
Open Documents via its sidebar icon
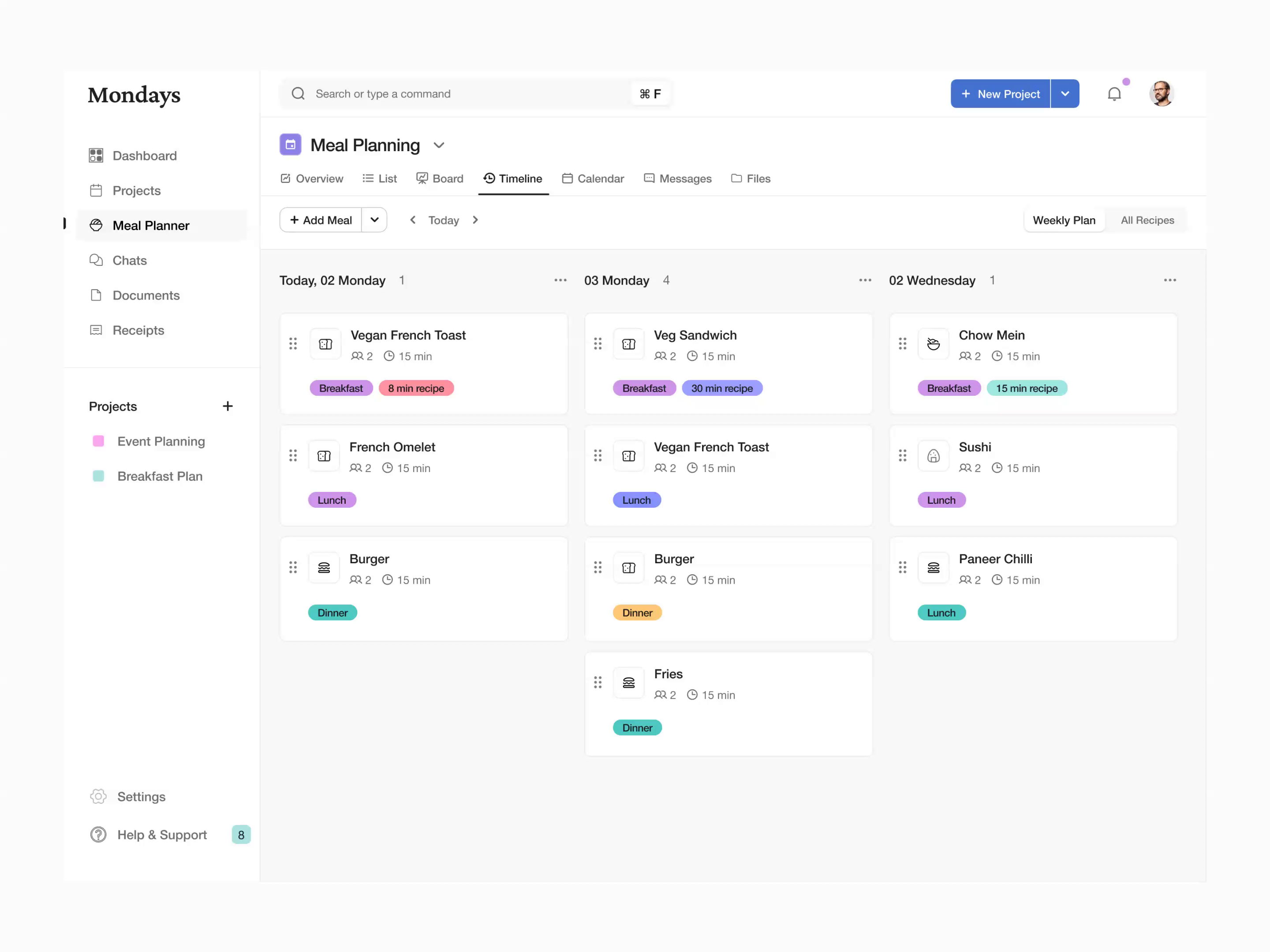coord(97,295)
